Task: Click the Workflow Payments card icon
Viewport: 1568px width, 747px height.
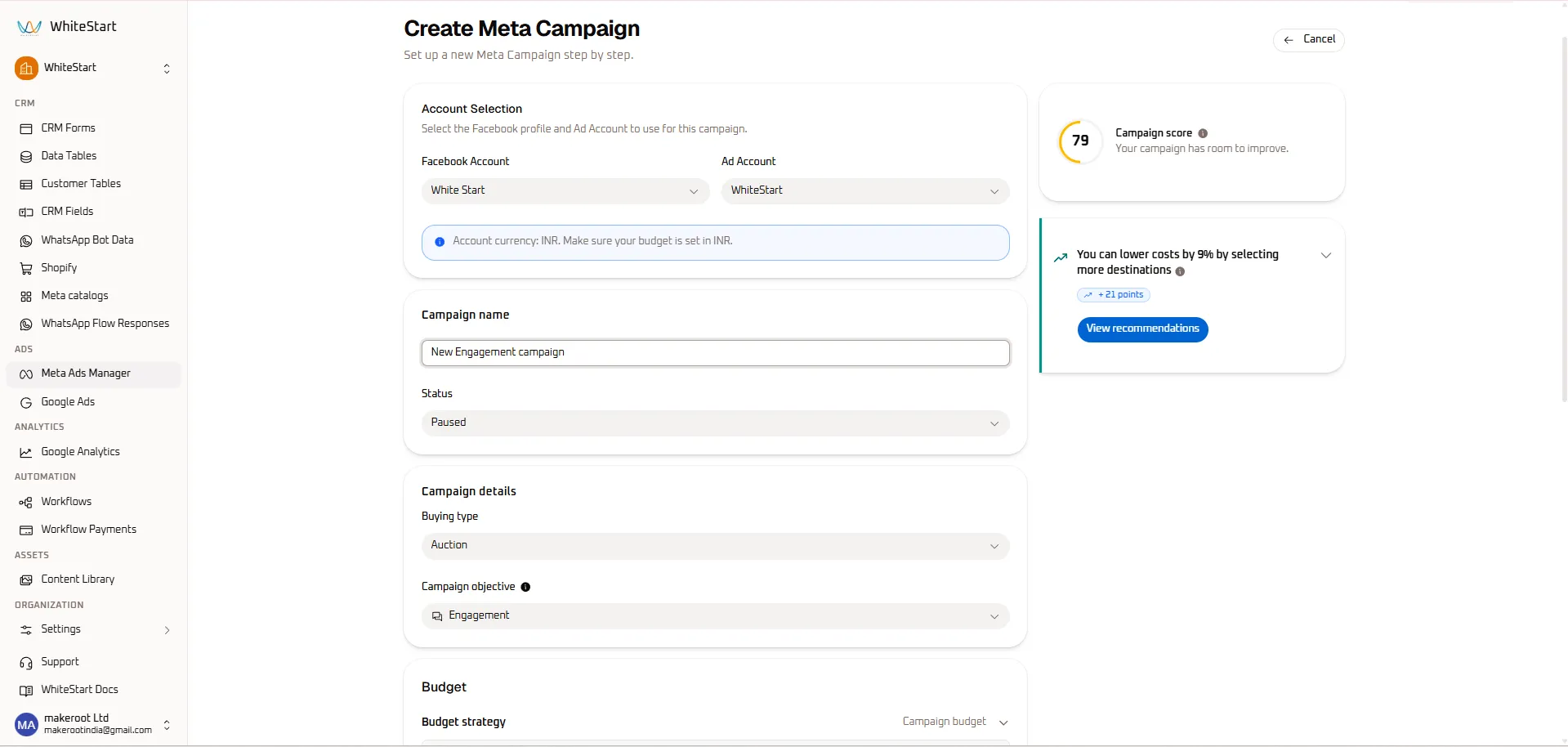Action: click(x=26, y=530)
